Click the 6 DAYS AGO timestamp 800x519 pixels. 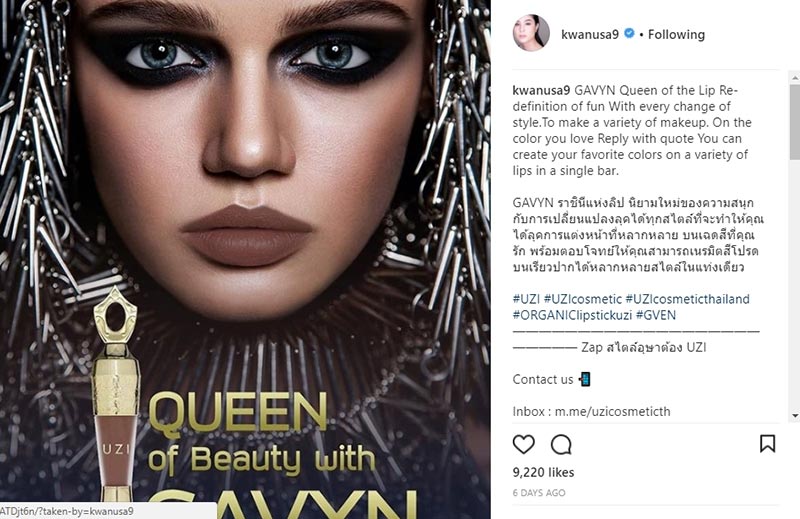point(539,492)
